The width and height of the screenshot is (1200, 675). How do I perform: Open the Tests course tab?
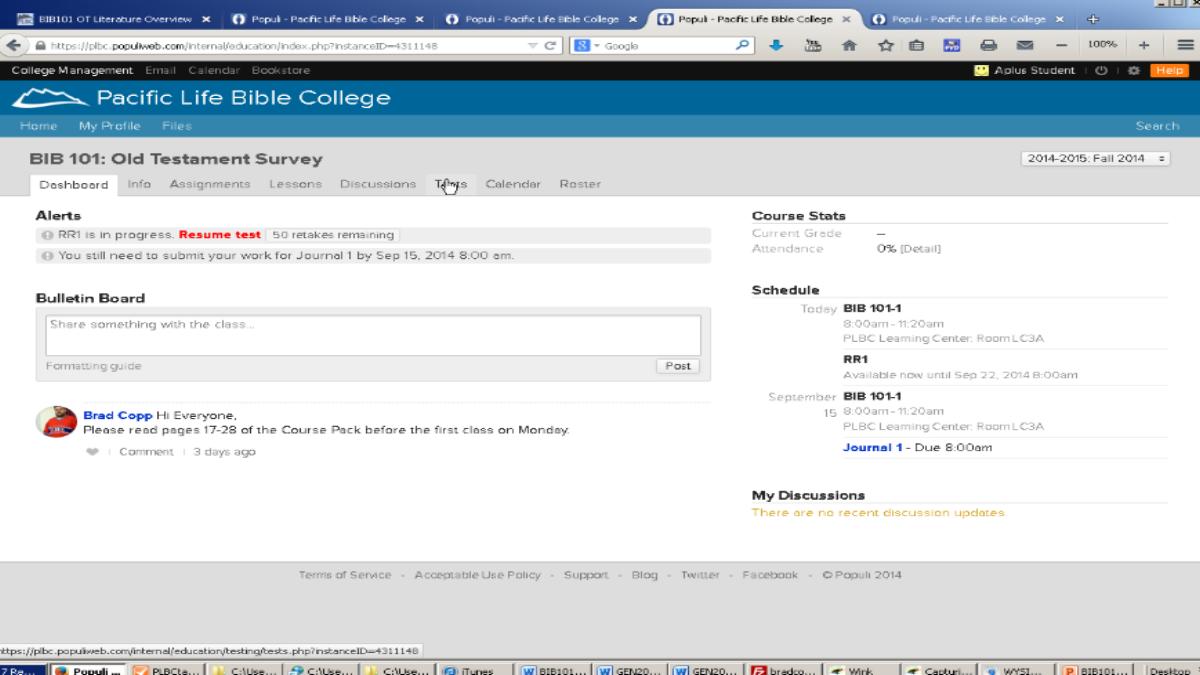pos(450,184)
